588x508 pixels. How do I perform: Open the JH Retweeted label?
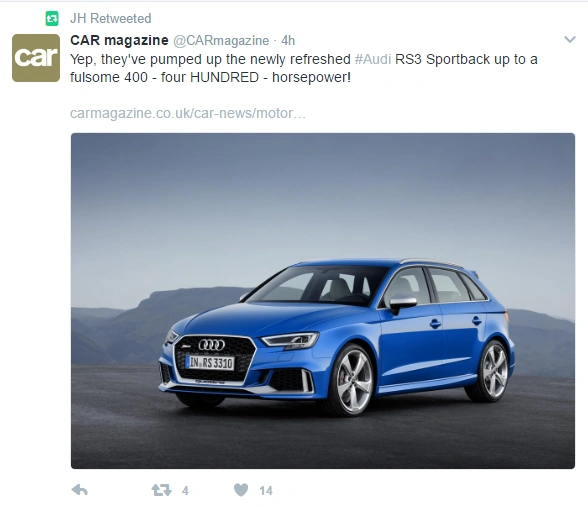pyautogui.click(x=111, y=18)
